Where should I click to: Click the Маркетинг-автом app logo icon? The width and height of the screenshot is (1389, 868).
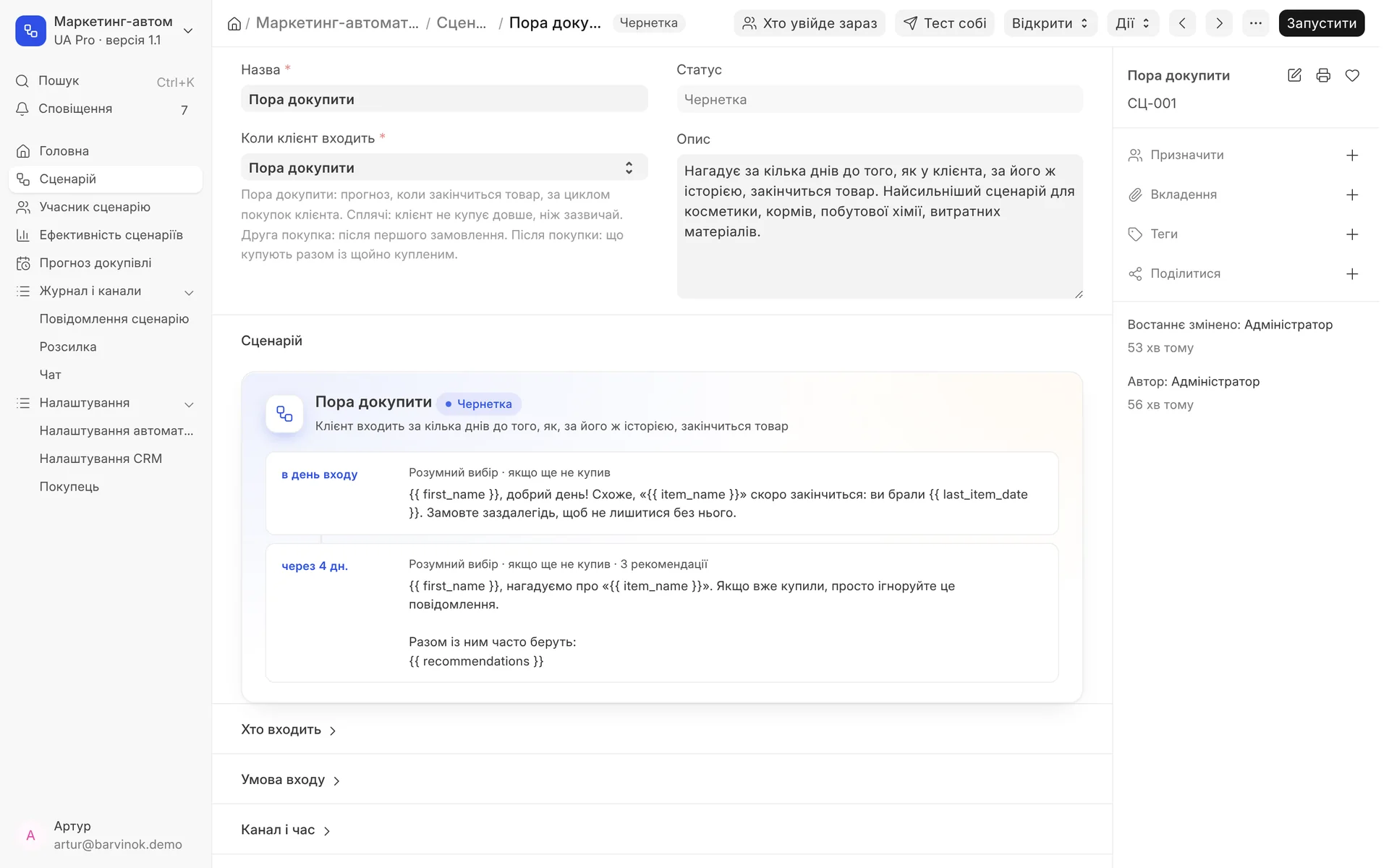pyautogui.click(x=30, y=30)
